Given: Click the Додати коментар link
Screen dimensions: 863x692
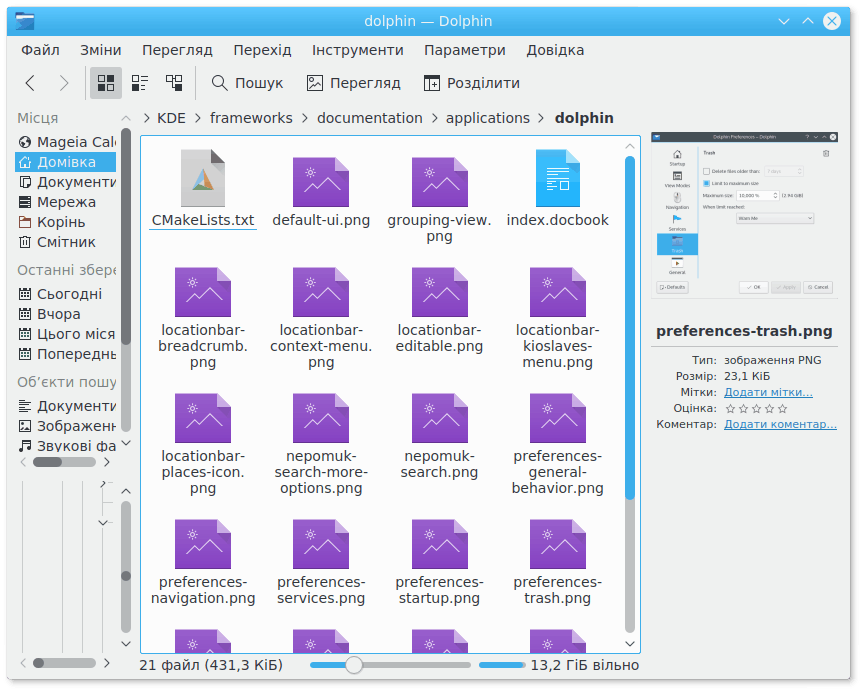Looking at the screenshot, I should click(x=780, y=424).
